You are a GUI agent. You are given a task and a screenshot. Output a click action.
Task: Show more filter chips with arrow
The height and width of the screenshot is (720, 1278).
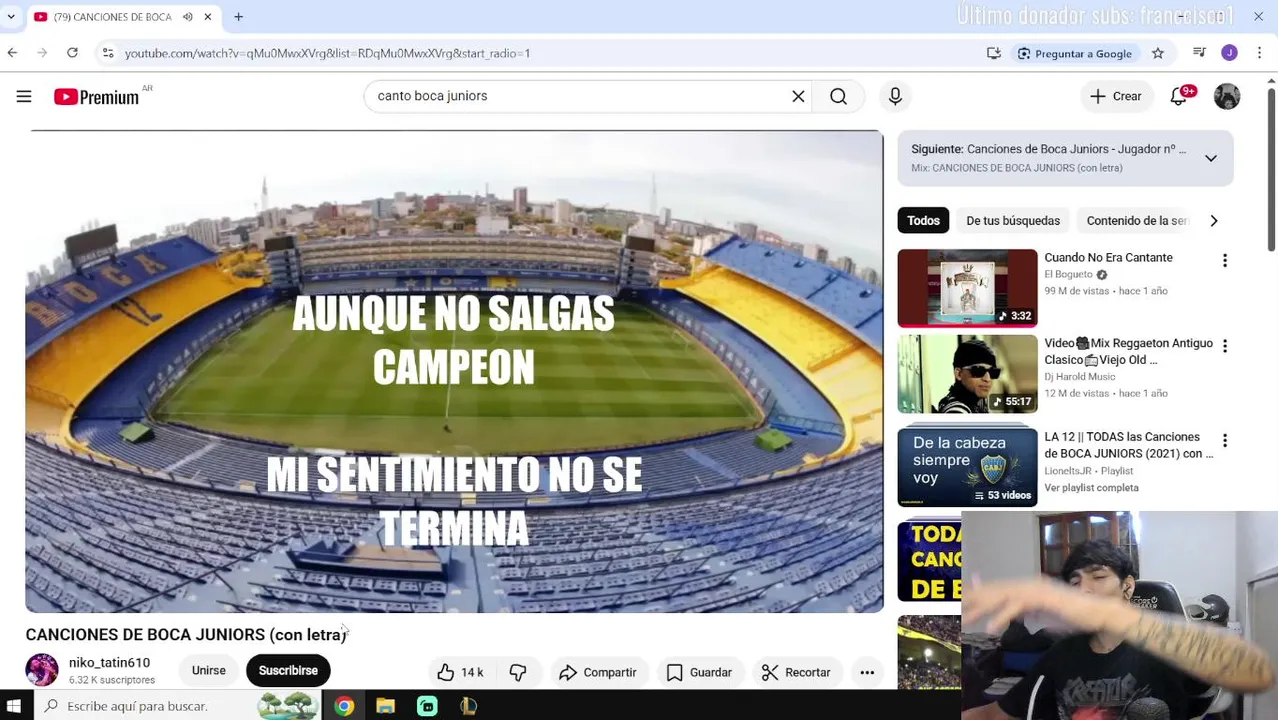(x=1214, y=220)
